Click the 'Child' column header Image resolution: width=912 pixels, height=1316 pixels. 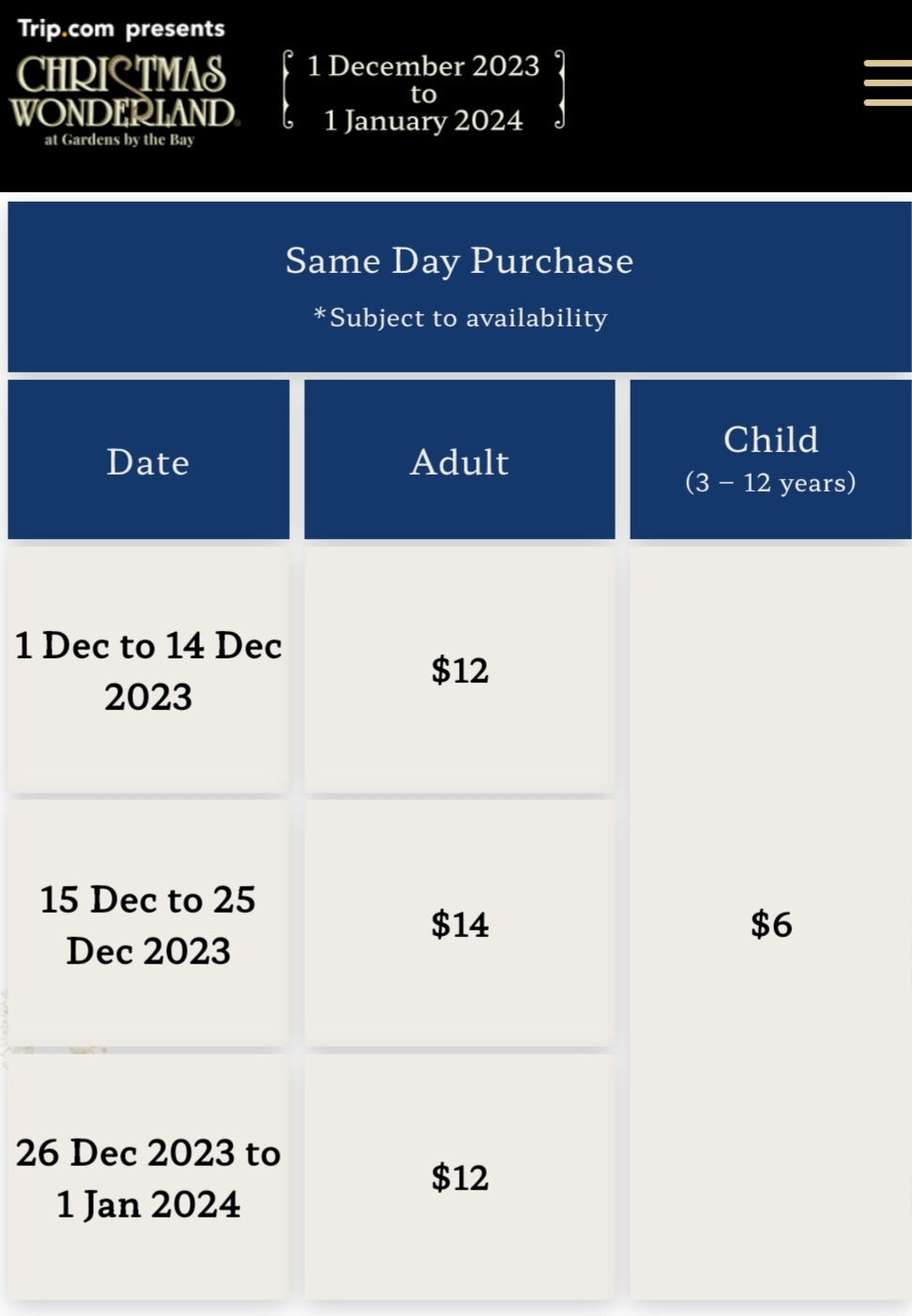[770, 439]
